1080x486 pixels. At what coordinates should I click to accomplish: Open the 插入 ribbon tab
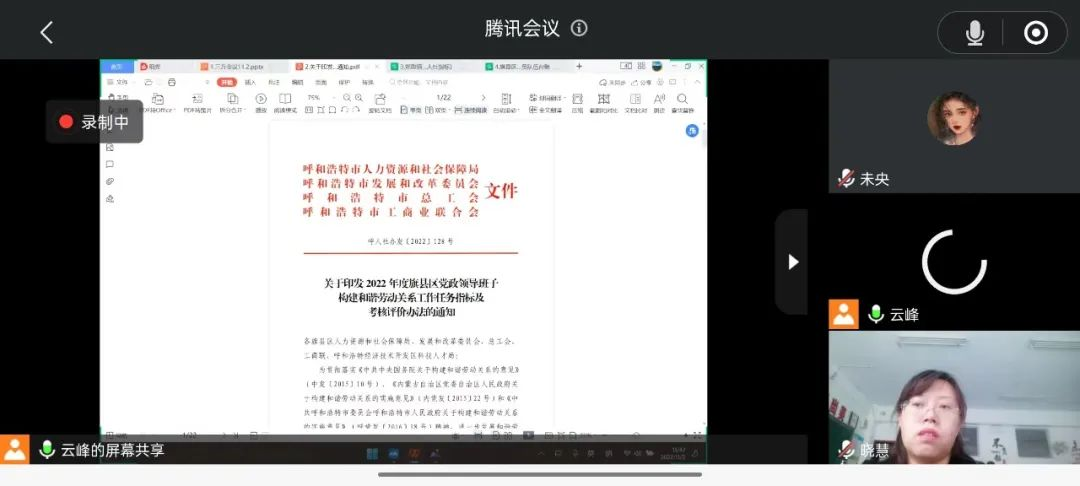tap(250, 82)
